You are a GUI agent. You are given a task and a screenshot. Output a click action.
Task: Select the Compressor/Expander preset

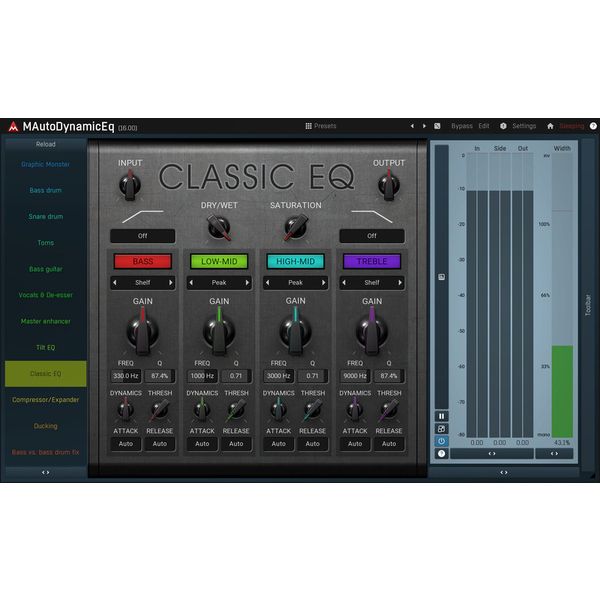(x=46, y=400)
